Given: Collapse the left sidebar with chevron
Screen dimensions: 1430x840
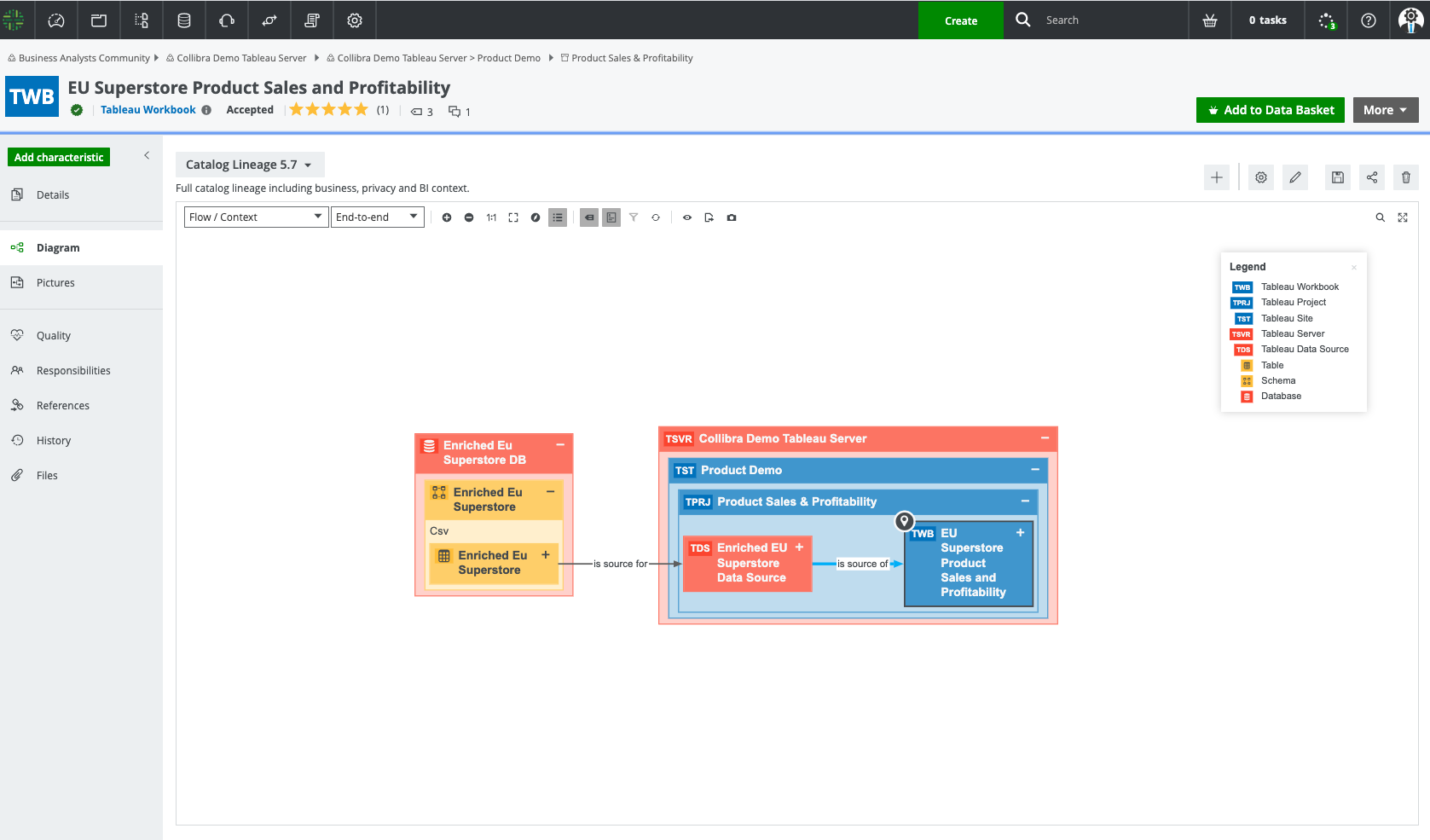Looking at the screenshot, I should pyautogui.click(x=147, y=155).
